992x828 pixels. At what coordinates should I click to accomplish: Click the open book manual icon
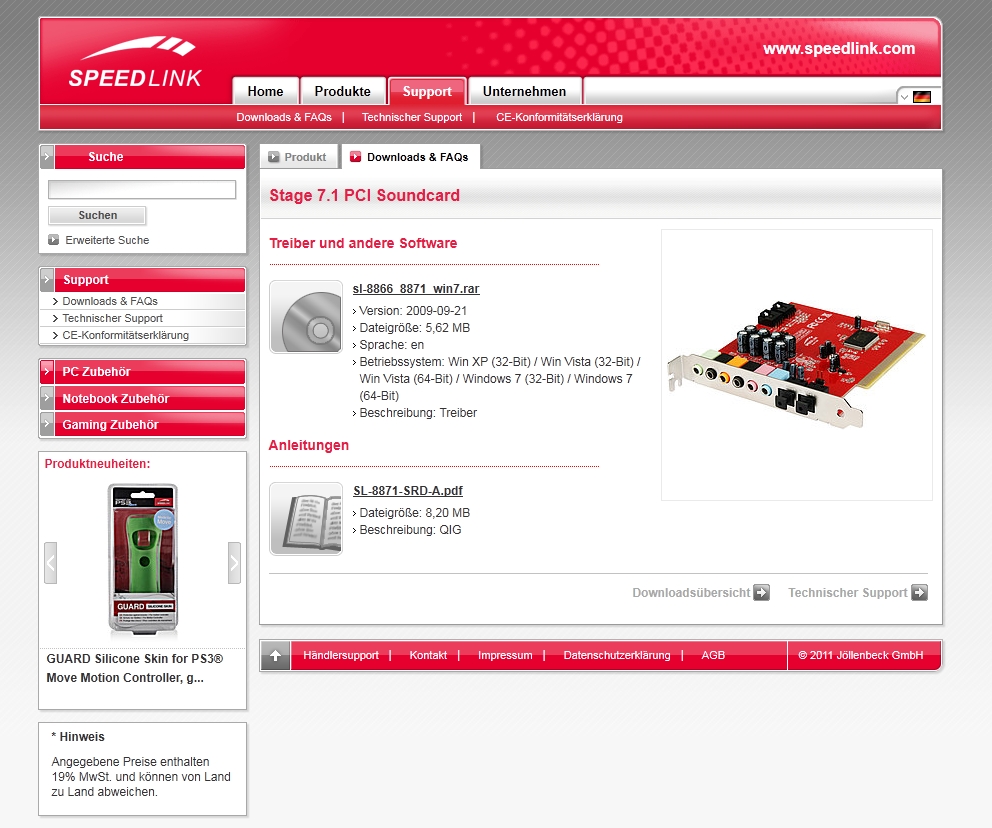[306, 519]
